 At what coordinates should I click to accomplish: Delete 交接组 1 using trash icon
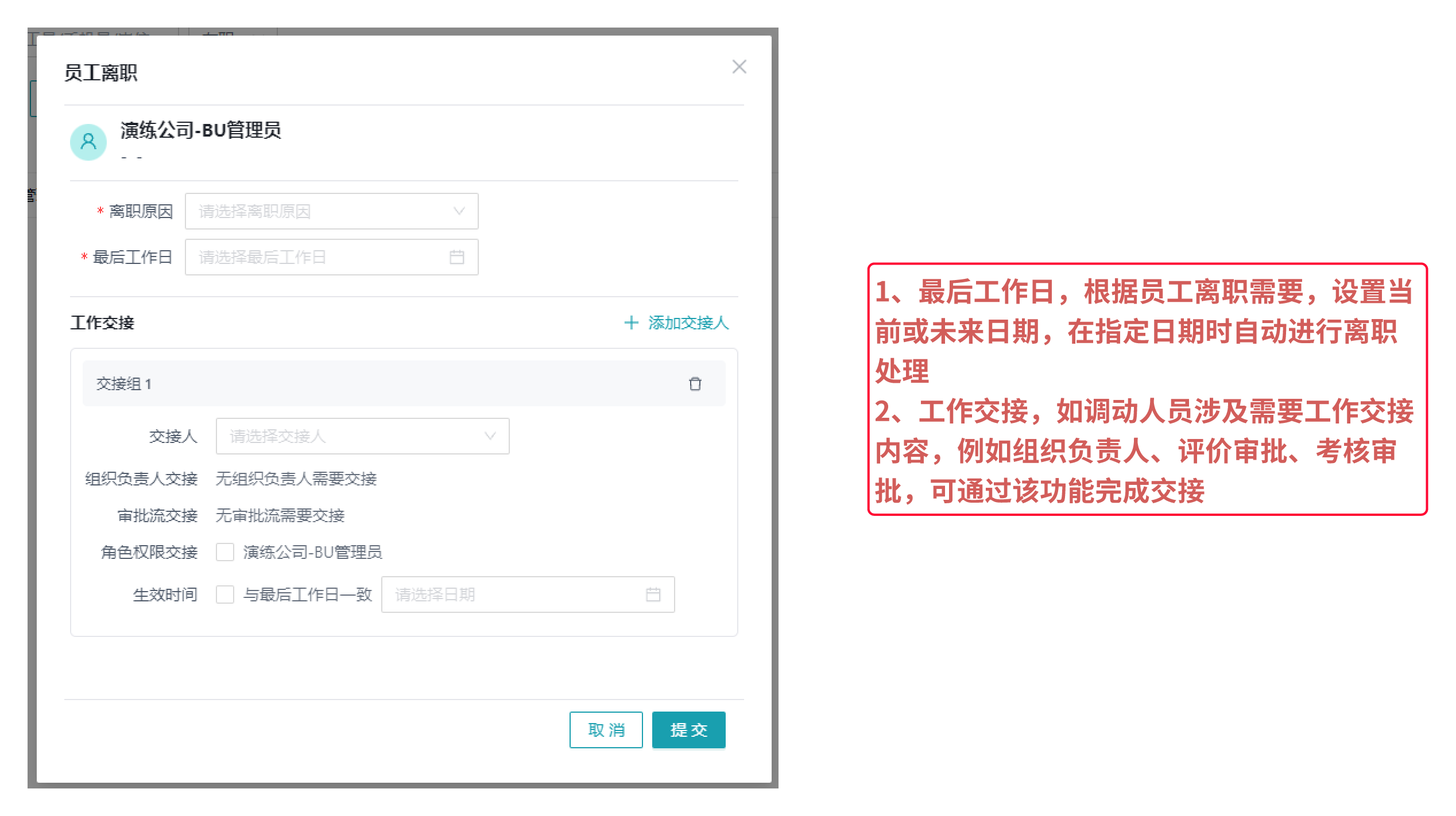pos(695,384)
